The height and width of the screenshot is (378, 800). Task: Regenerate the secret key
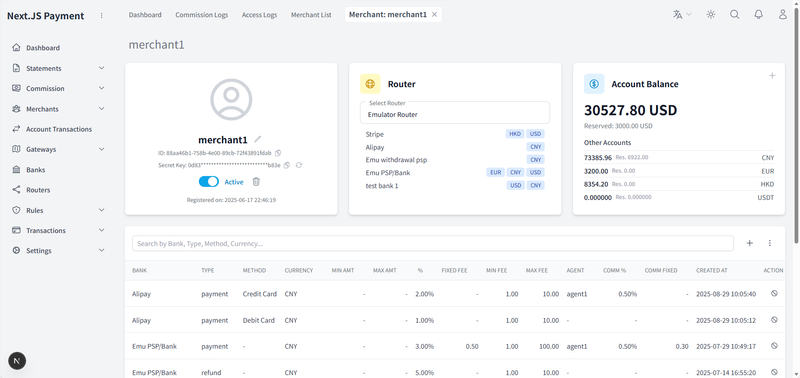pyautogui.click(x=299, y=165)
